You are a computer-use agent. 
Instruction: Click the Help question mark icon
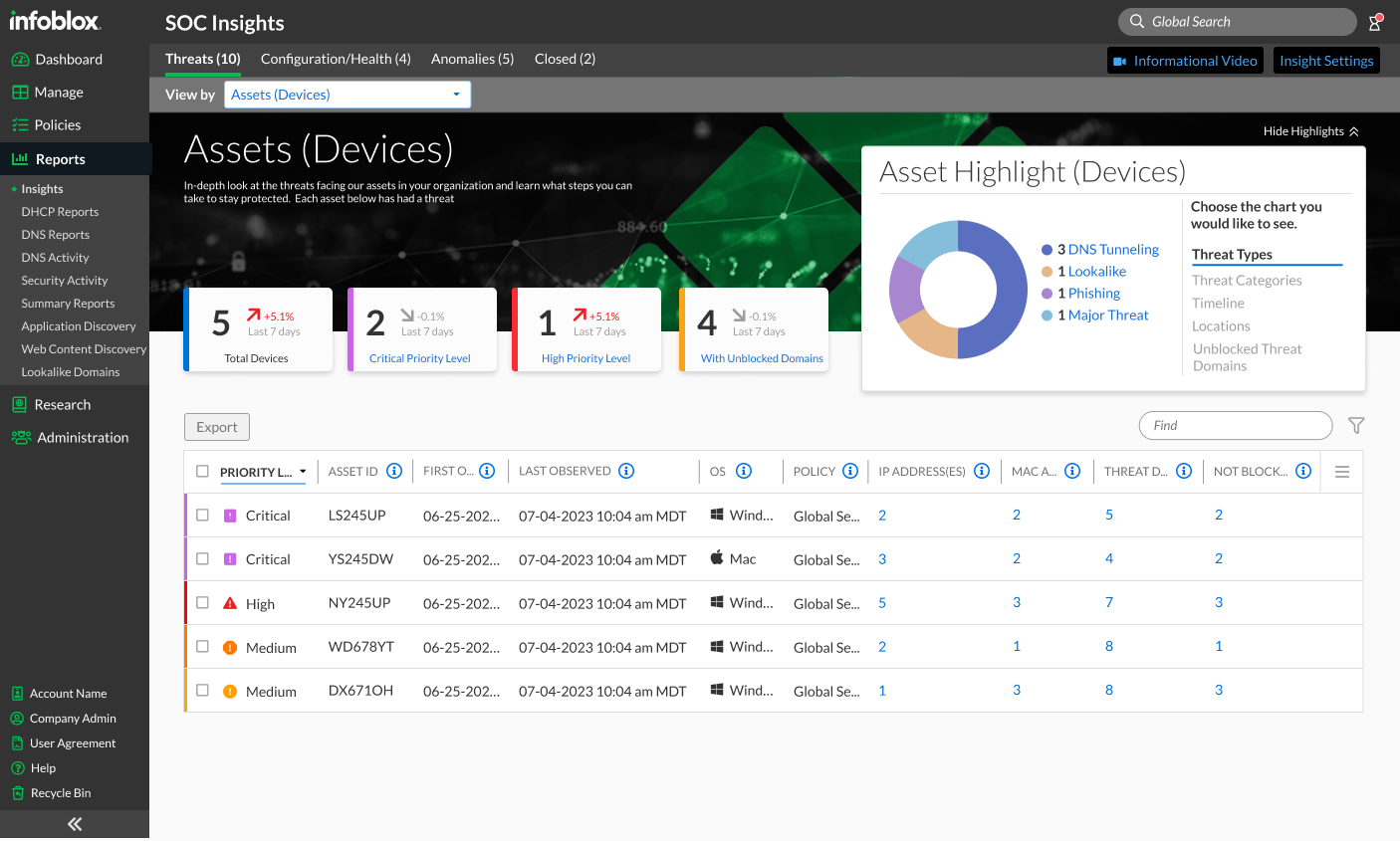17,768
